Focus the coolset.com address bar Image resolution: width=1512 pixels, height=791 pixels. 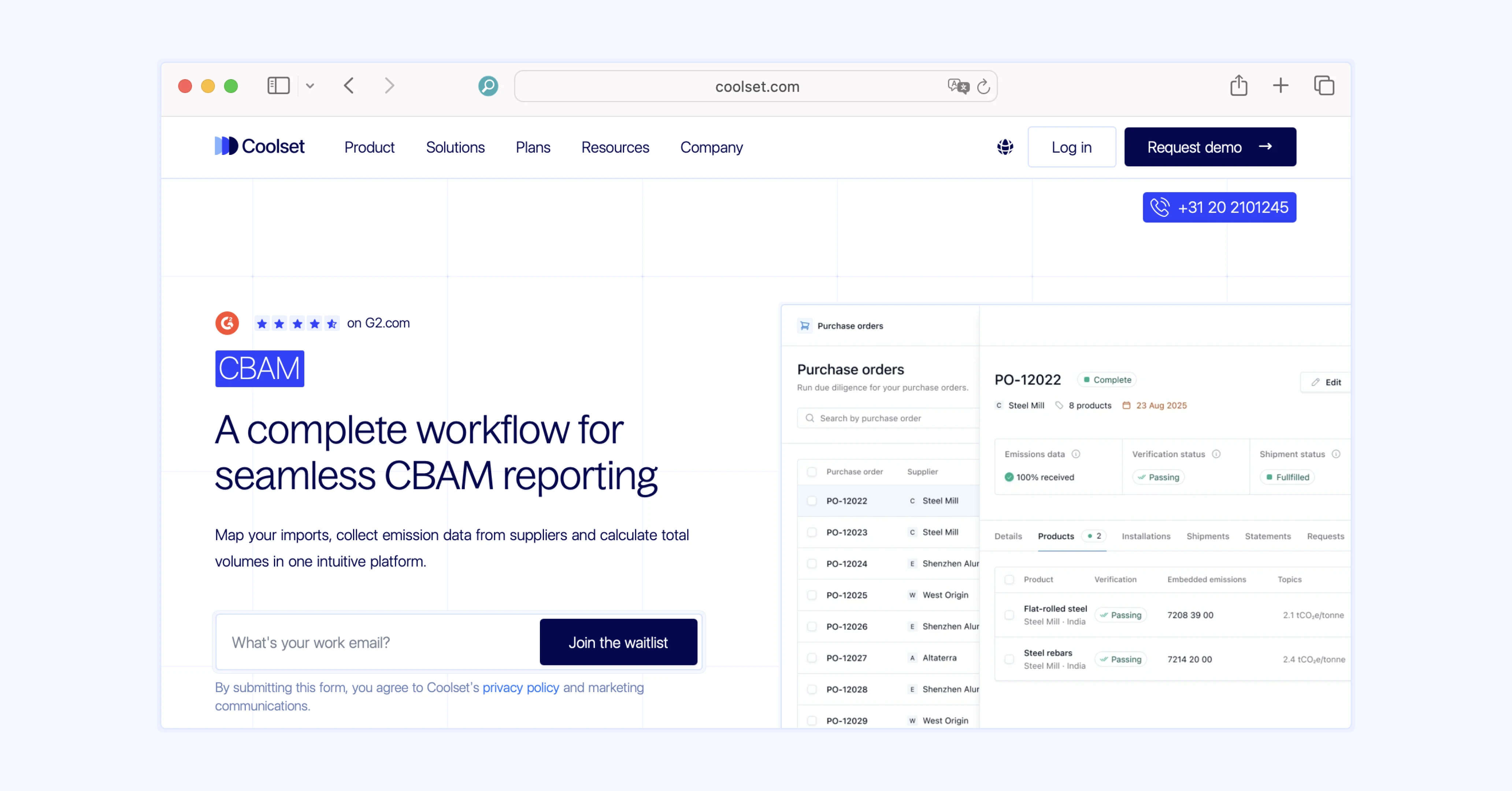[x=756, y=86]
